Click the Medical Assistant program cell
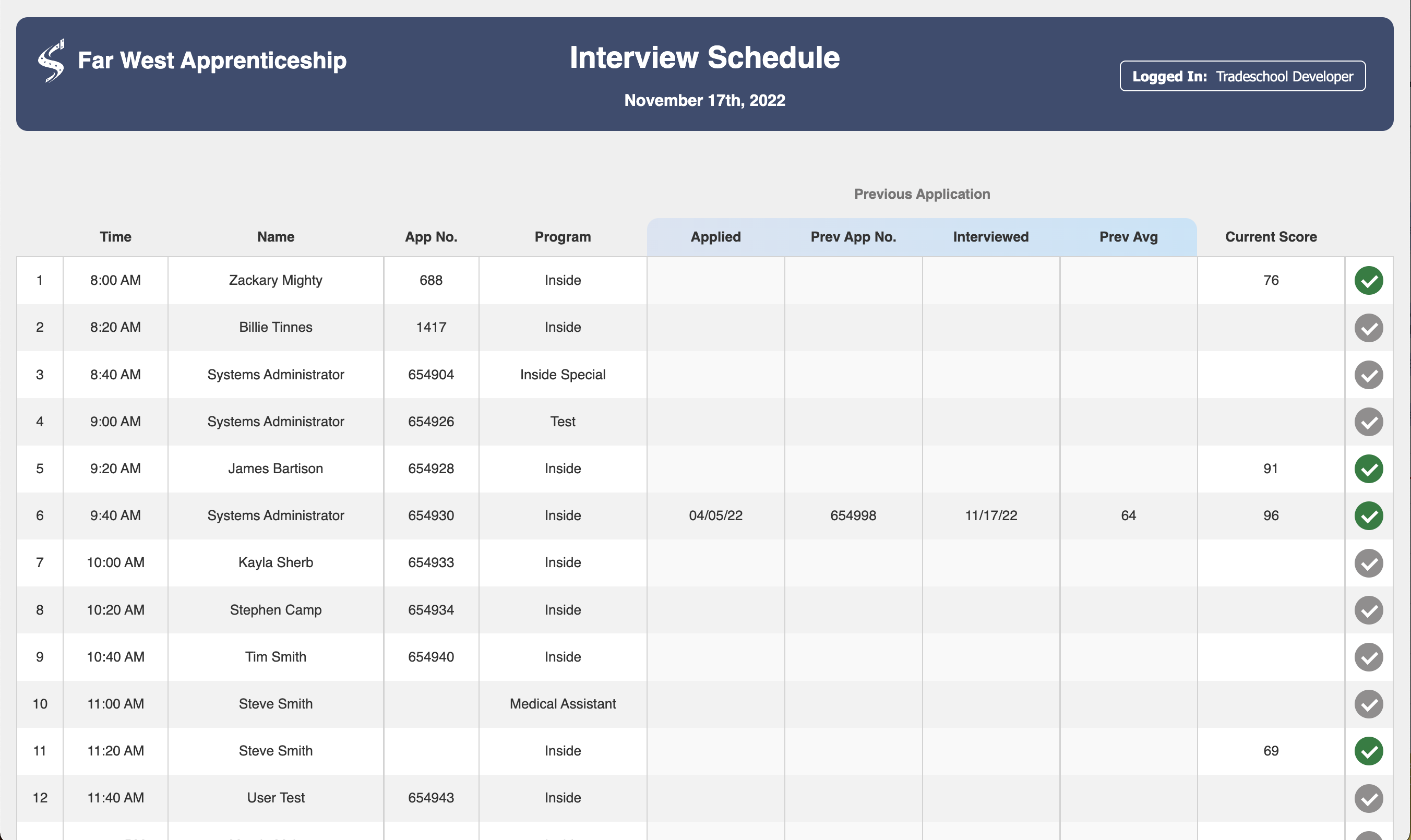This screenshot has width=1411, height=840. [563, 704]
